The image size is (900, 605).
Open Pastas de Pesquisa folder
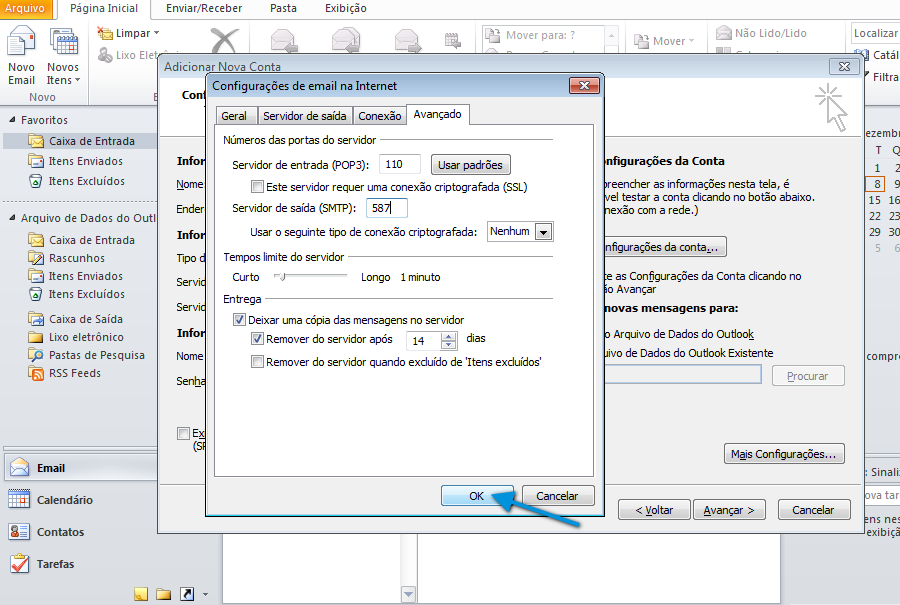point(96,355)
